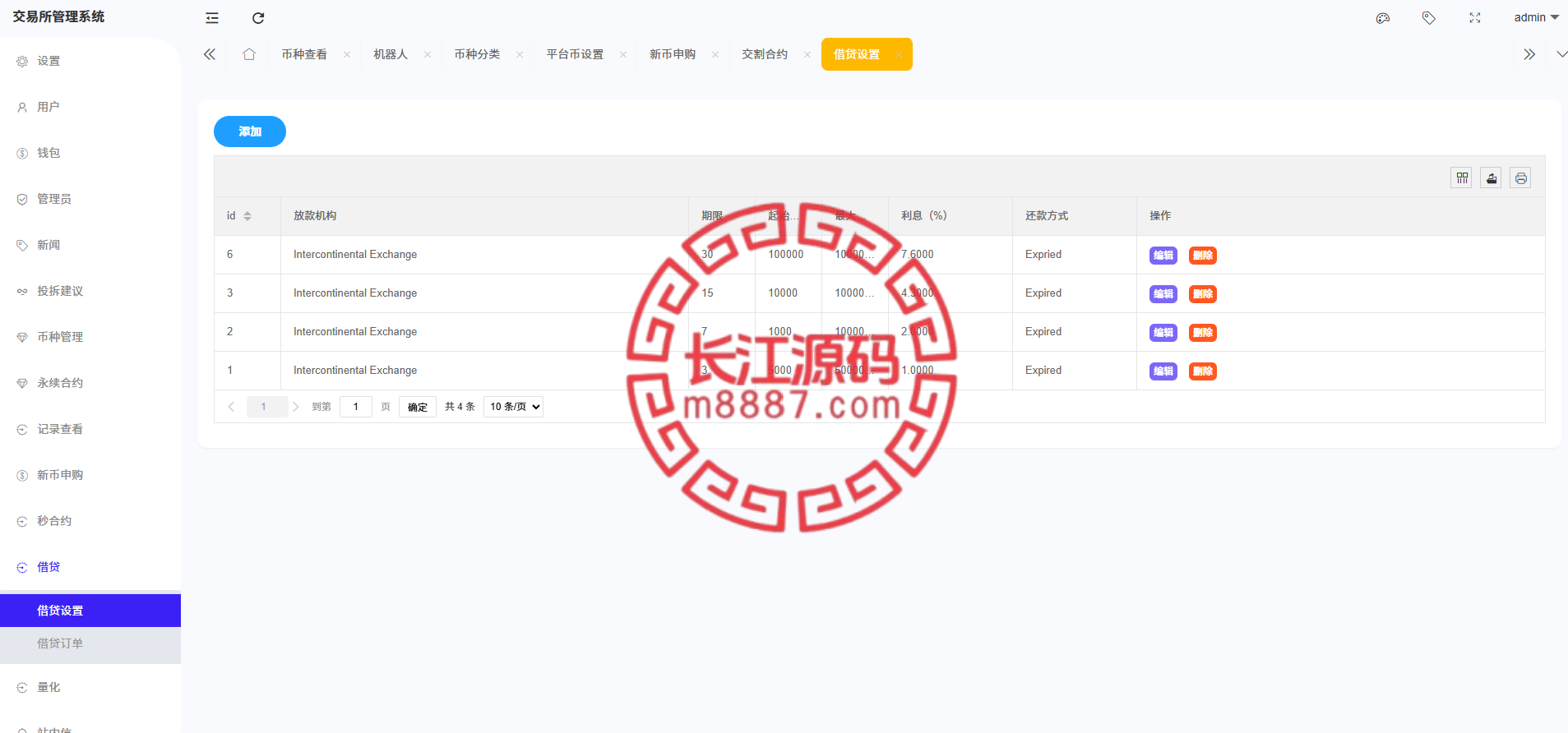Close the 借贷设置 tab
This screenshot has width=1568, height=733.
point(900,55)
